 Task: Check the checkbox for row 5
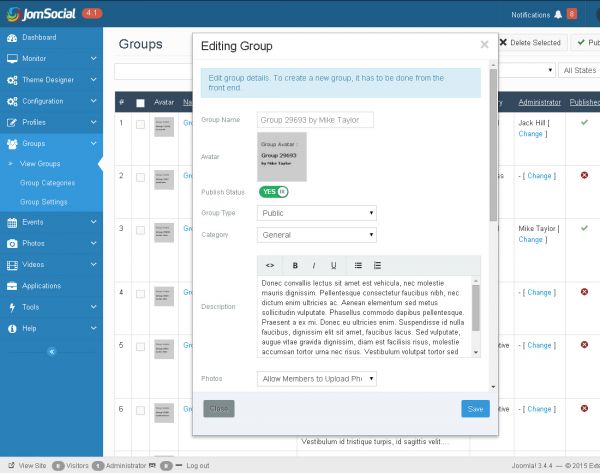point(140,347)
